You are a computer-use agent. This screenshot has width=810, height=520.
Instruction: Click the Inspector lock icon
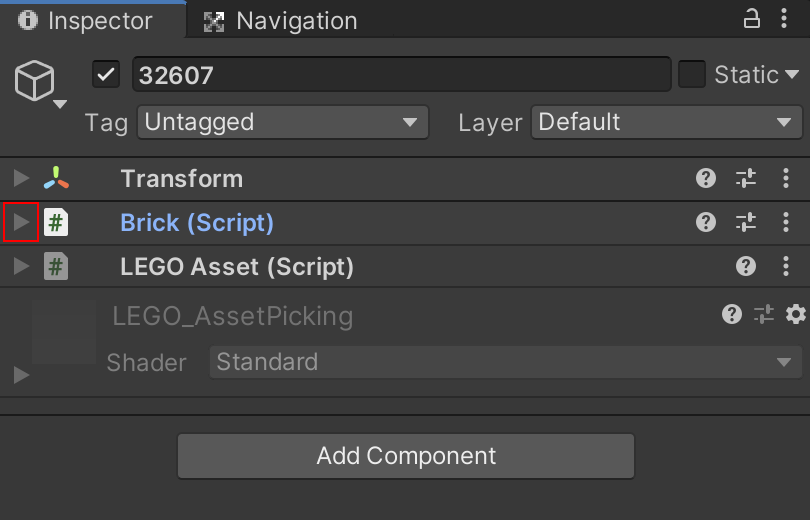(751, 18)
